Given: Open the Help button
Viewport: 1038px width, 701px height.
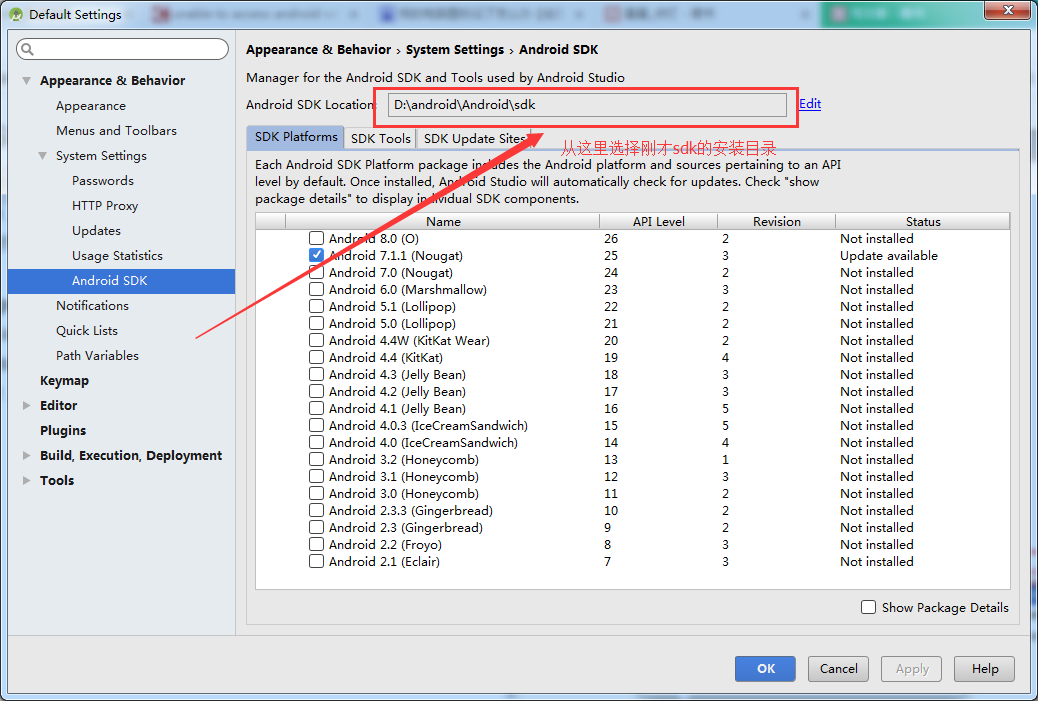Looking at the screenshot, I should (x=984, y=669).
